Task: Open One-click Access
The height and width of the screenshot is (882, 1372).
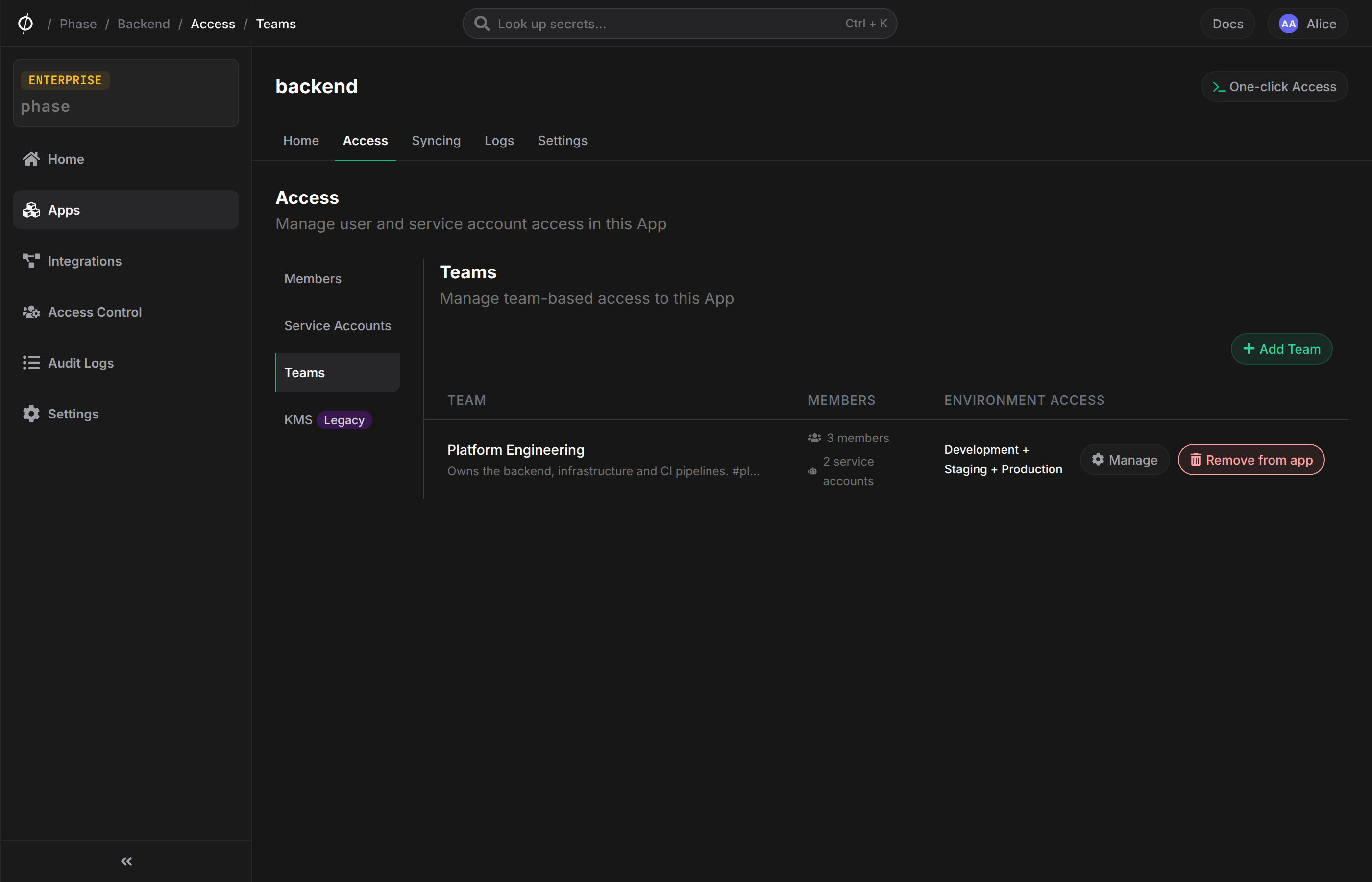Action: [1274, 86]
